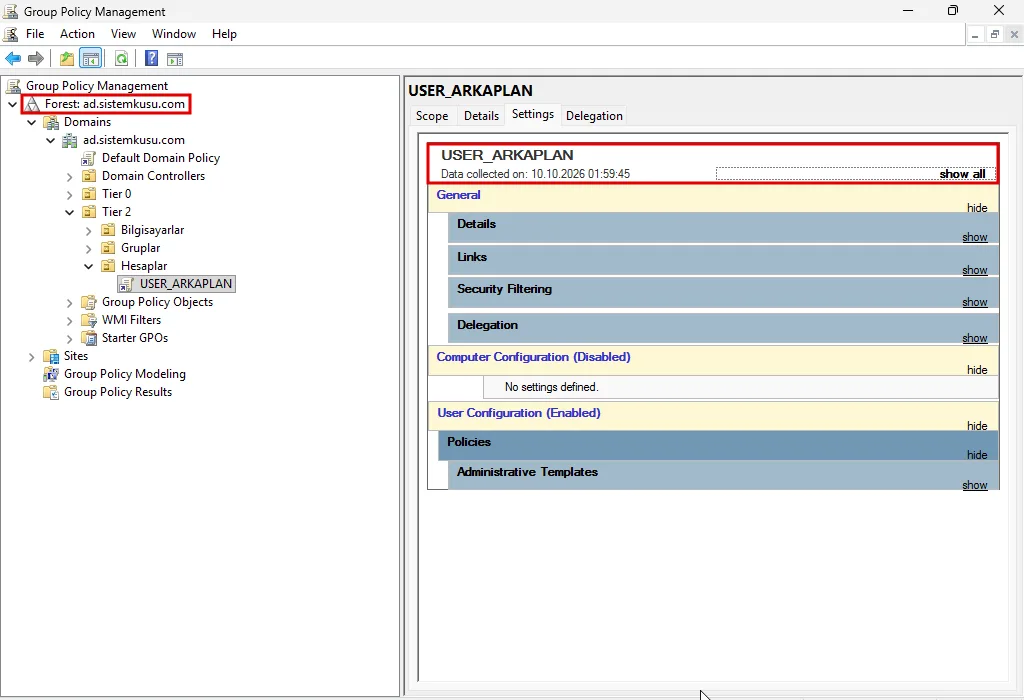This screenshot has width=1024, height=700.
Task: Show the Links report section
Action: [974, 270]
